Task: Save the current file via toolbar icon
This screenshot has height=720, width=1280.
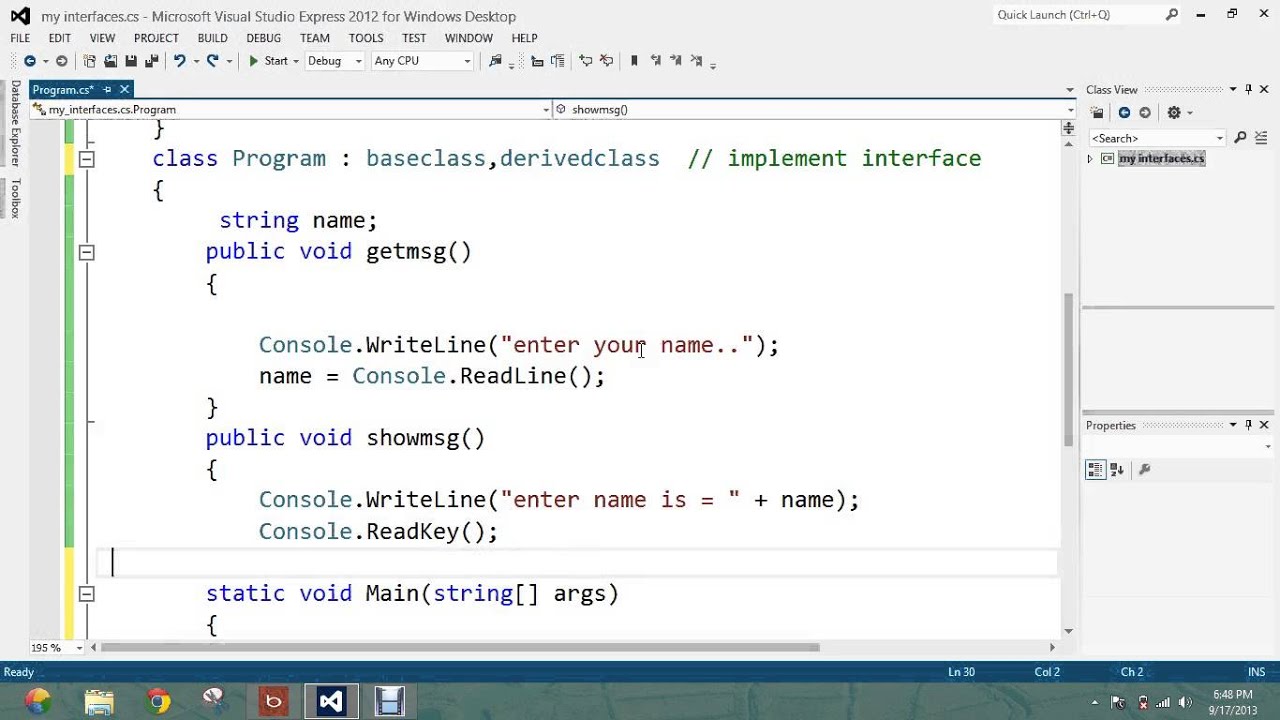Action: point(130,61)
